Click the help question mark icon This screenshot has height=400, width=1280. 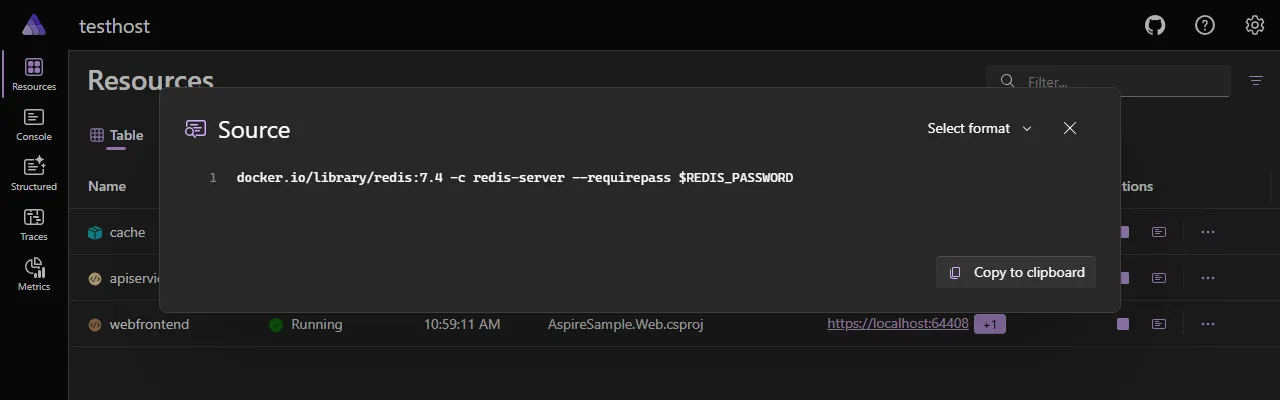pos(1205,26)
